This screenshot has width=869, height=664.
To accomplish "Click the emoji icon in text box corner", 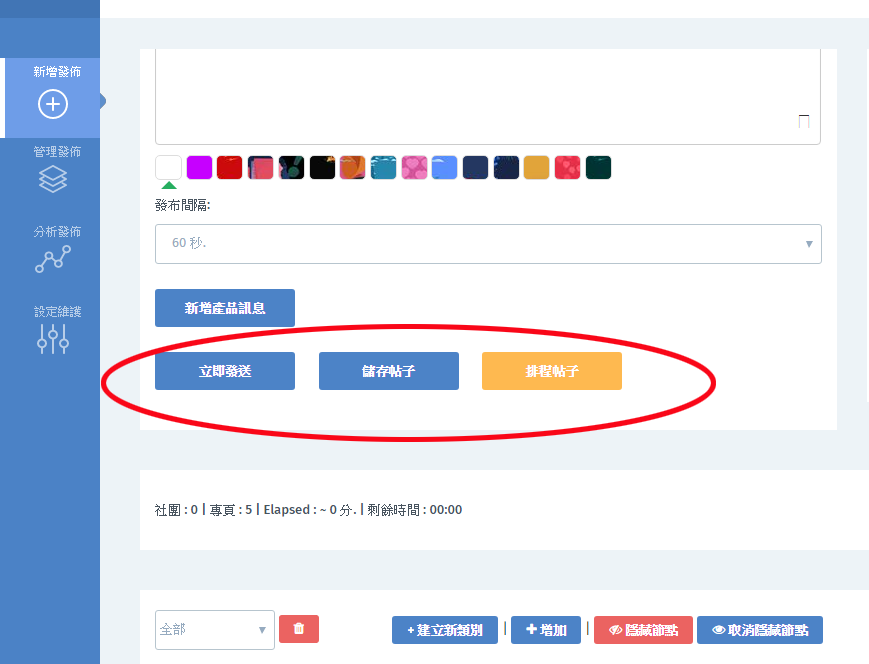I will pos(803,121).
